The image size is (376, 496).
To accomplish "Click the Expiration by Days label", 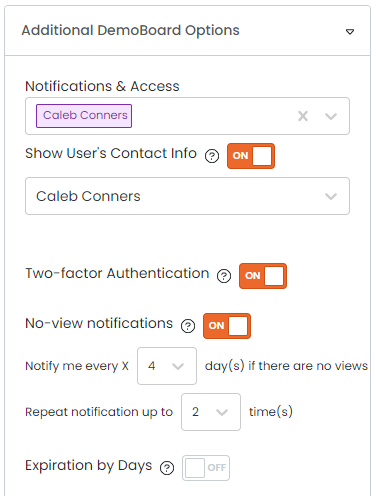I will (x=89, y=466).
